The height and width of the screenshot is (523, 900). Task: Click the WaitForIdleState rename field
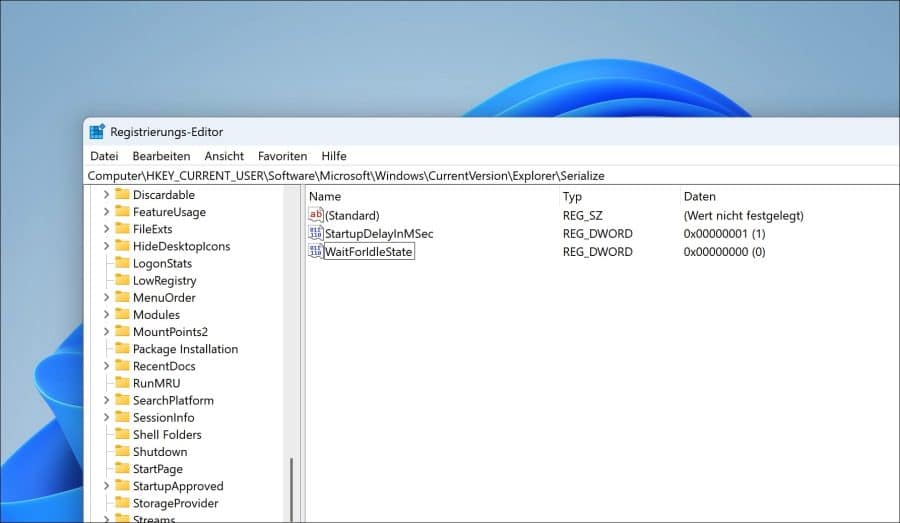(x=369, y=251)
